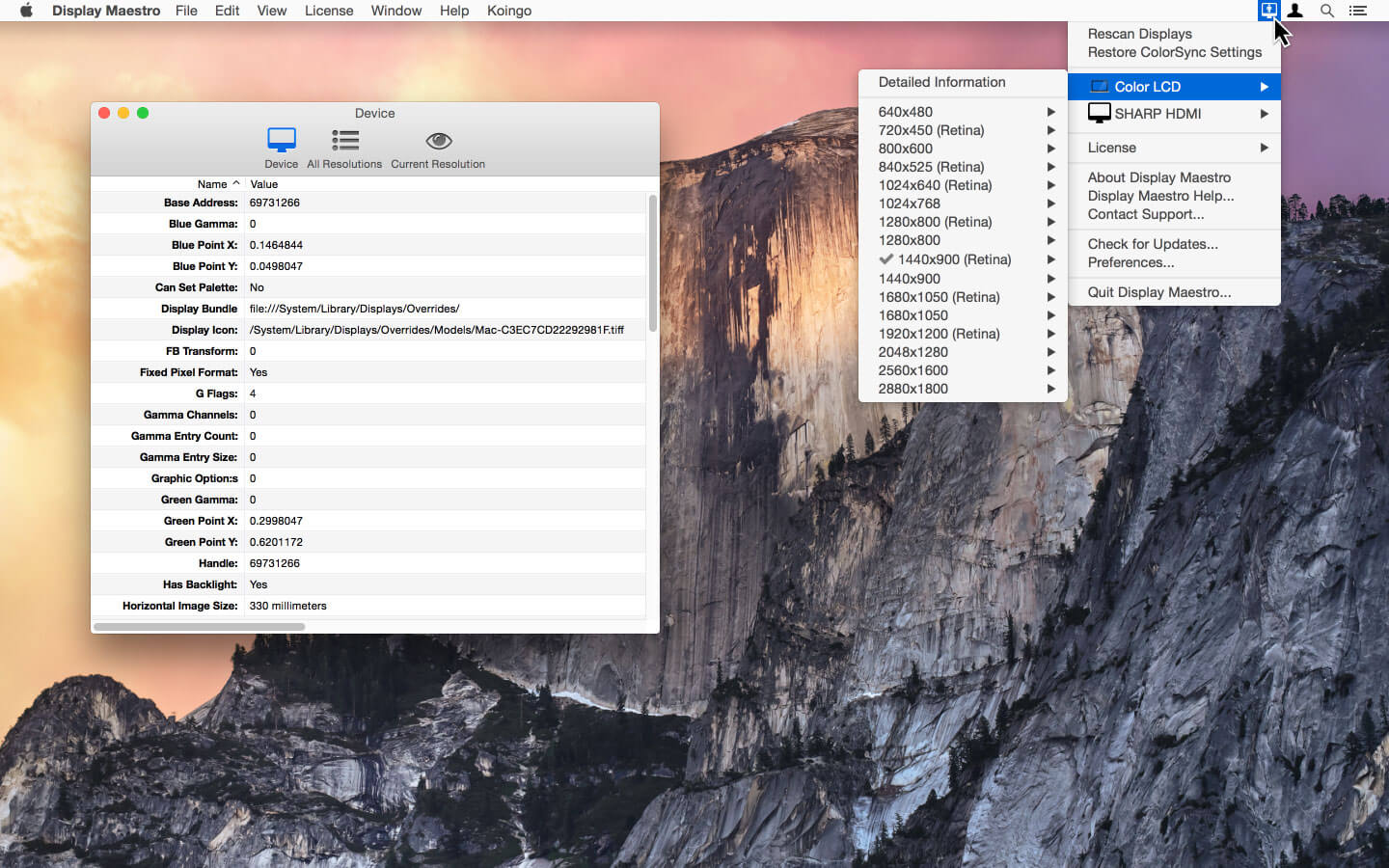
Task: Click the user account icon in menu bar
Action: 1294,11
